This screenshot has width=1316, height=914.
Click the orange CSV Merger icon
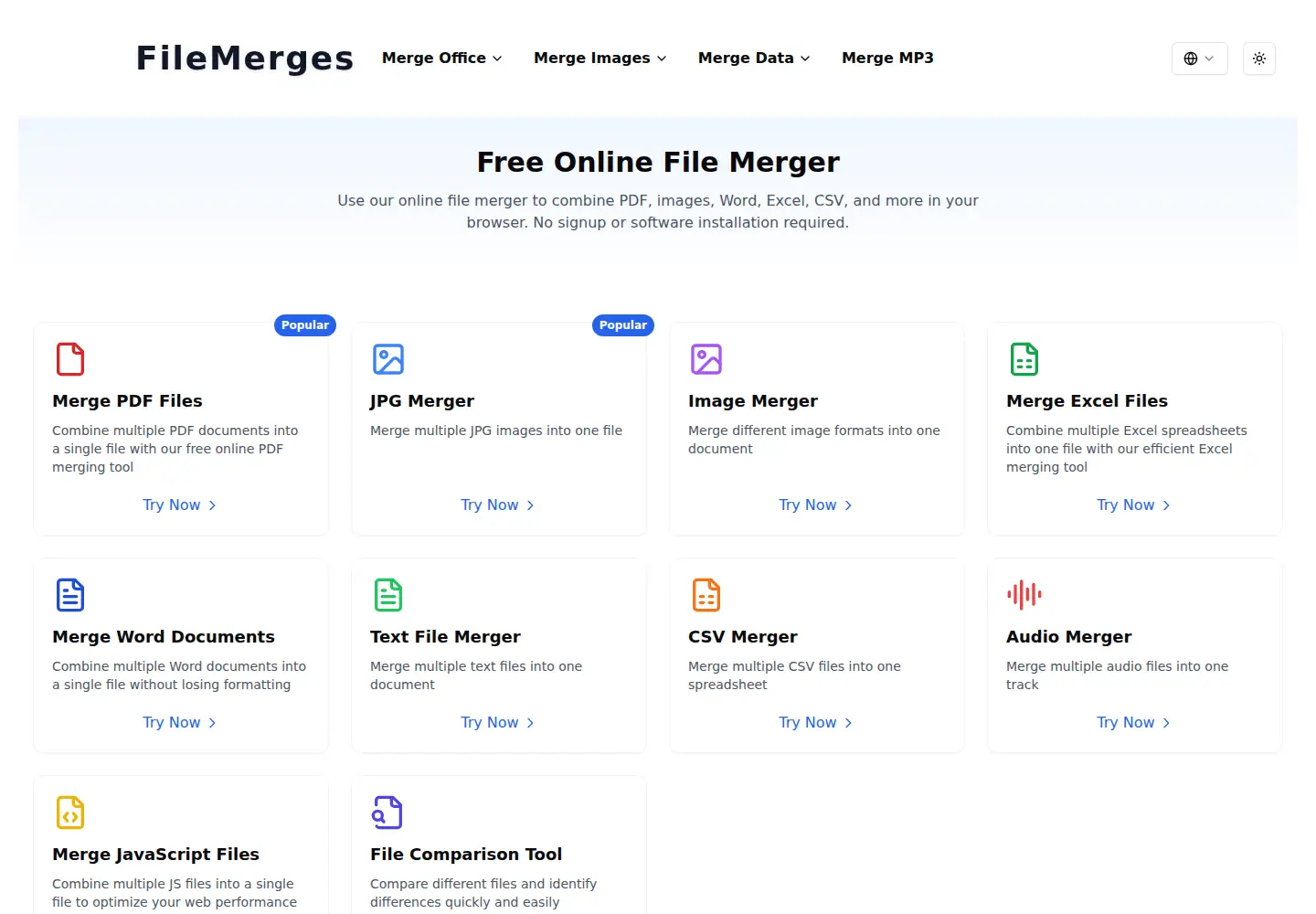[x=706, y=595]
